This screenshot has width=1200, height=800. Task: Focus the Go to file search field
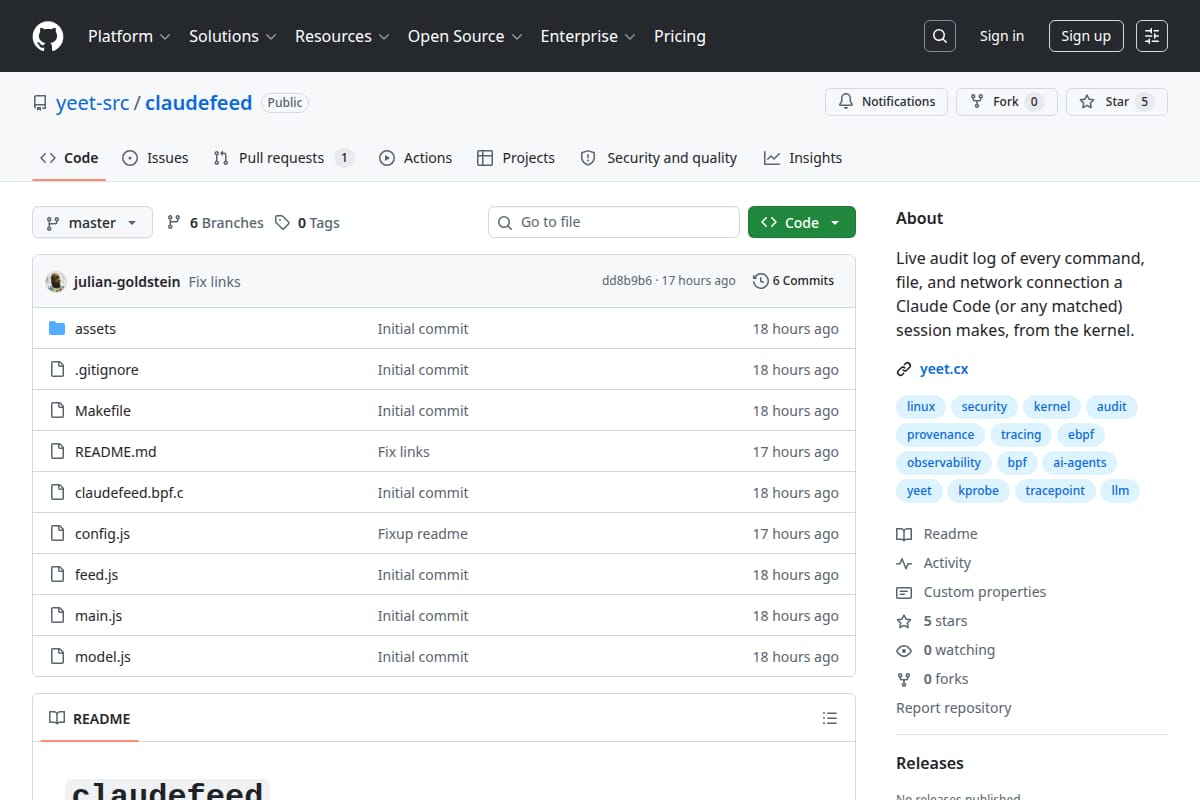(x=614, y=222)
